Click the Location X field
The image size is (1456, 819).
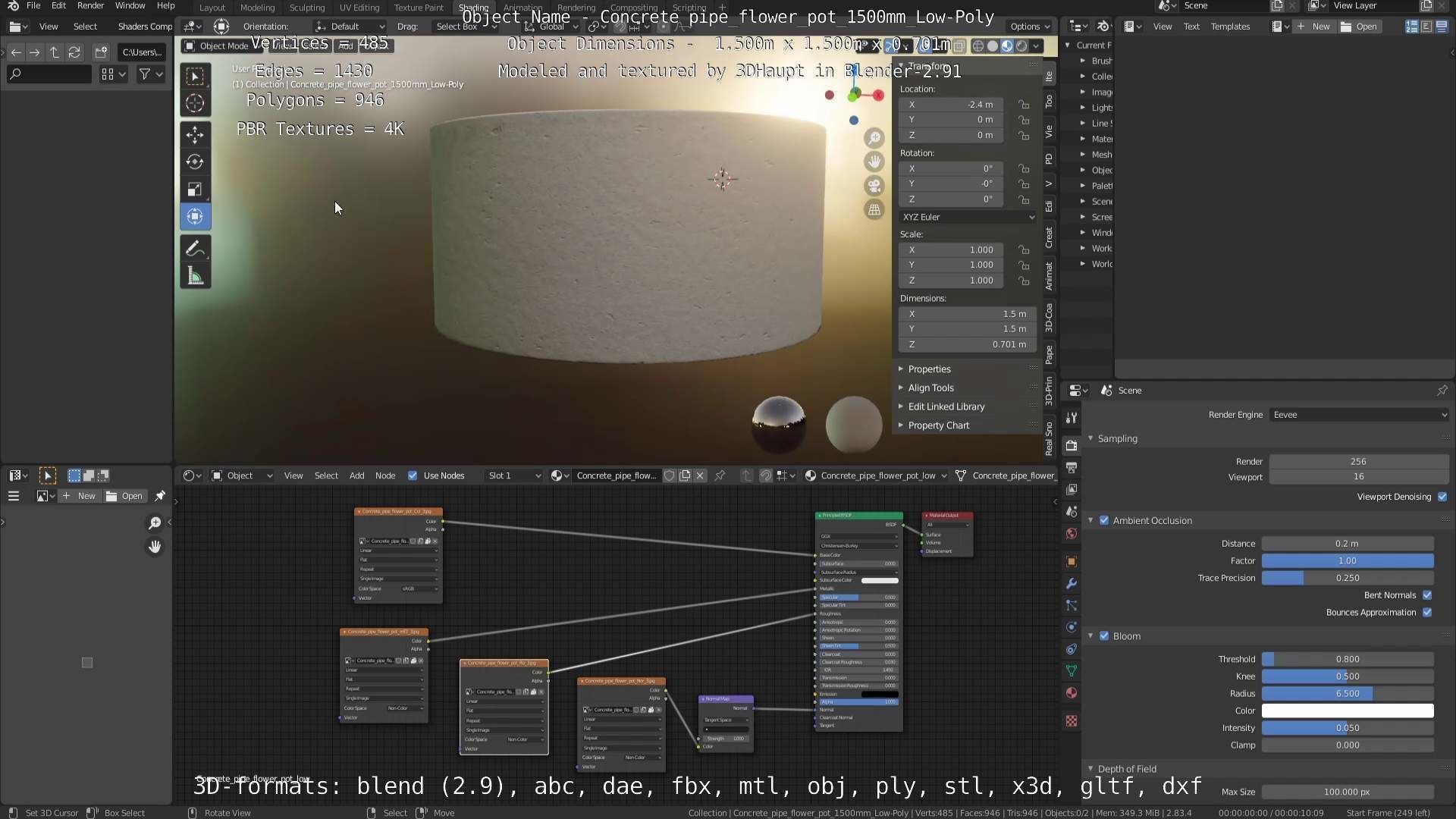[x=951, y=105]
